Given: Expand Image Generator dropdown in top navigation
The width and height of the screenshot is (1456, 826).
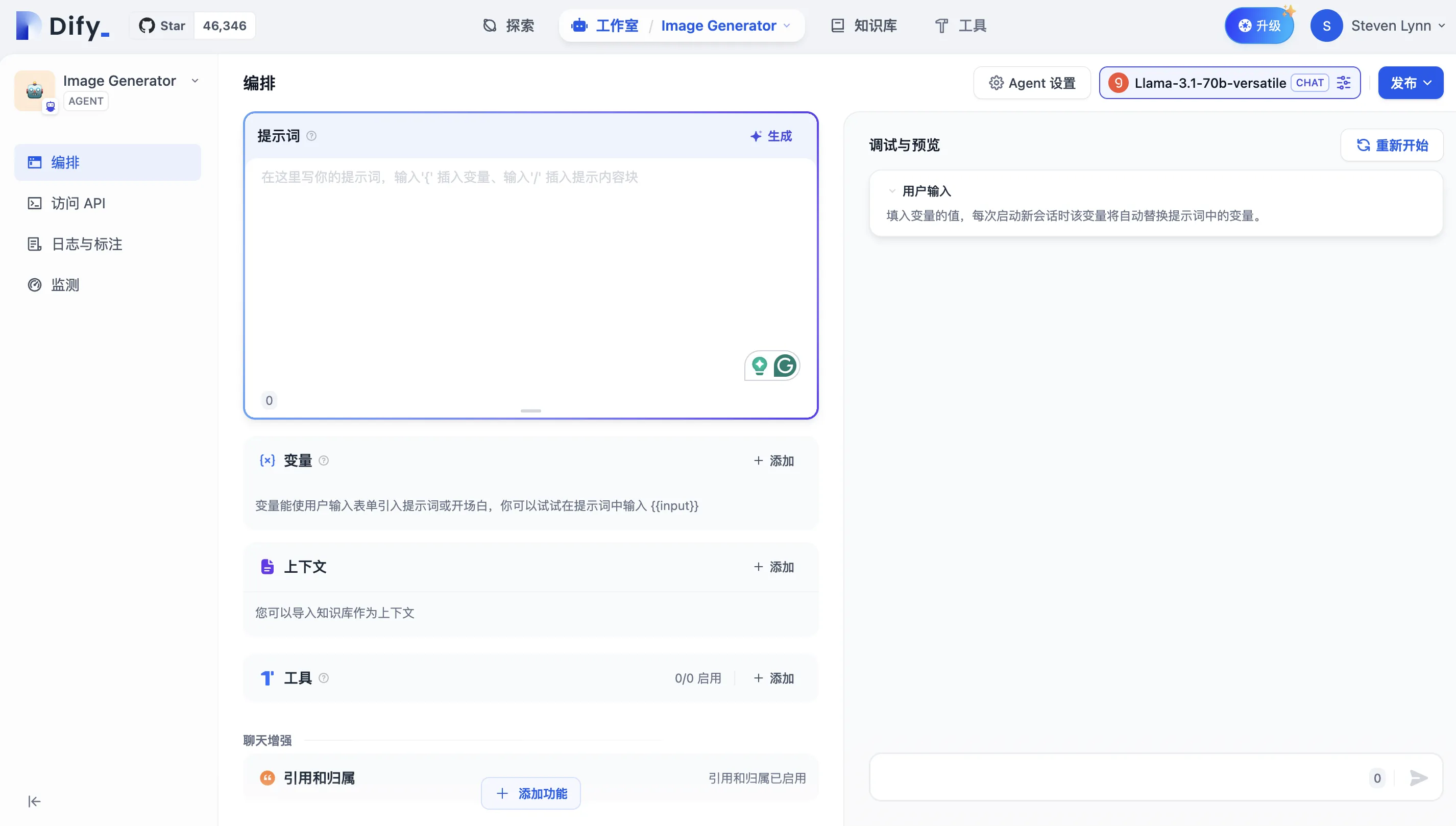Looking at the screenshot, I should tap(787, 26).
